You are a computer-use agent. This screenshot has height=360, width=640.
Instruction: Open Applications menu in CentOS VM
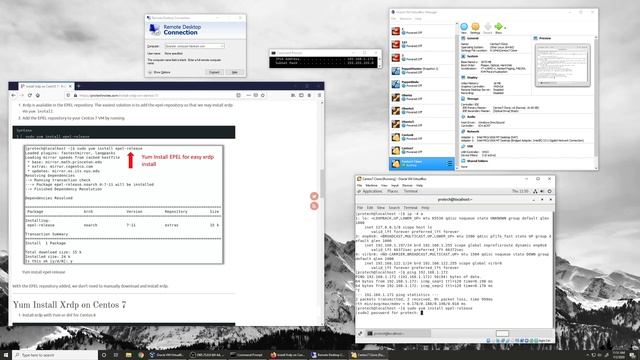371,191
